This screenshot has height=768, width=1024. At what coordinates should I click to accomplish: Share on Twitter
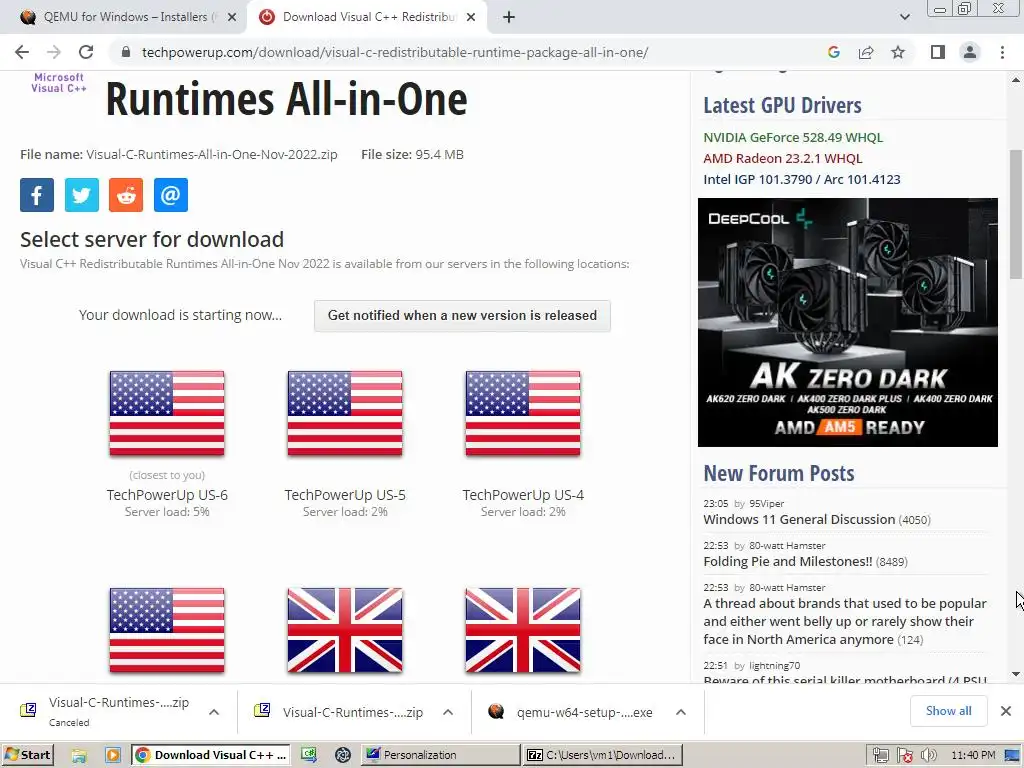82,195
